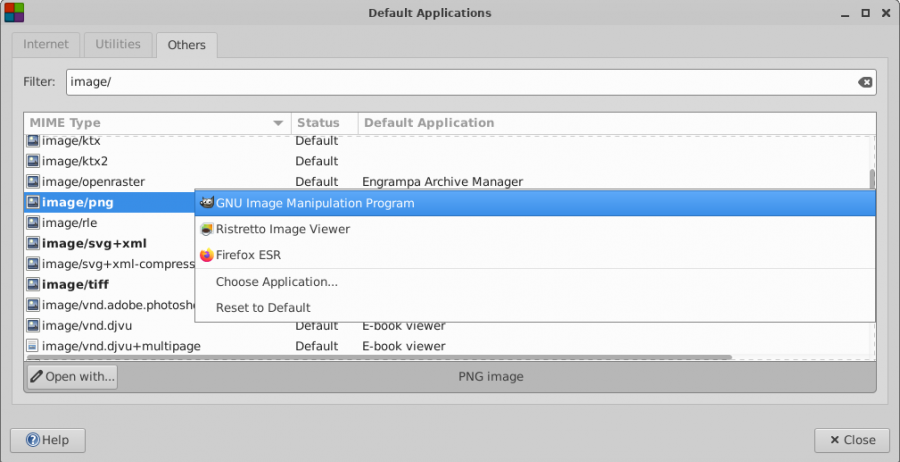
Task: Click the Open with... button
Action: [x=72, y=377]
